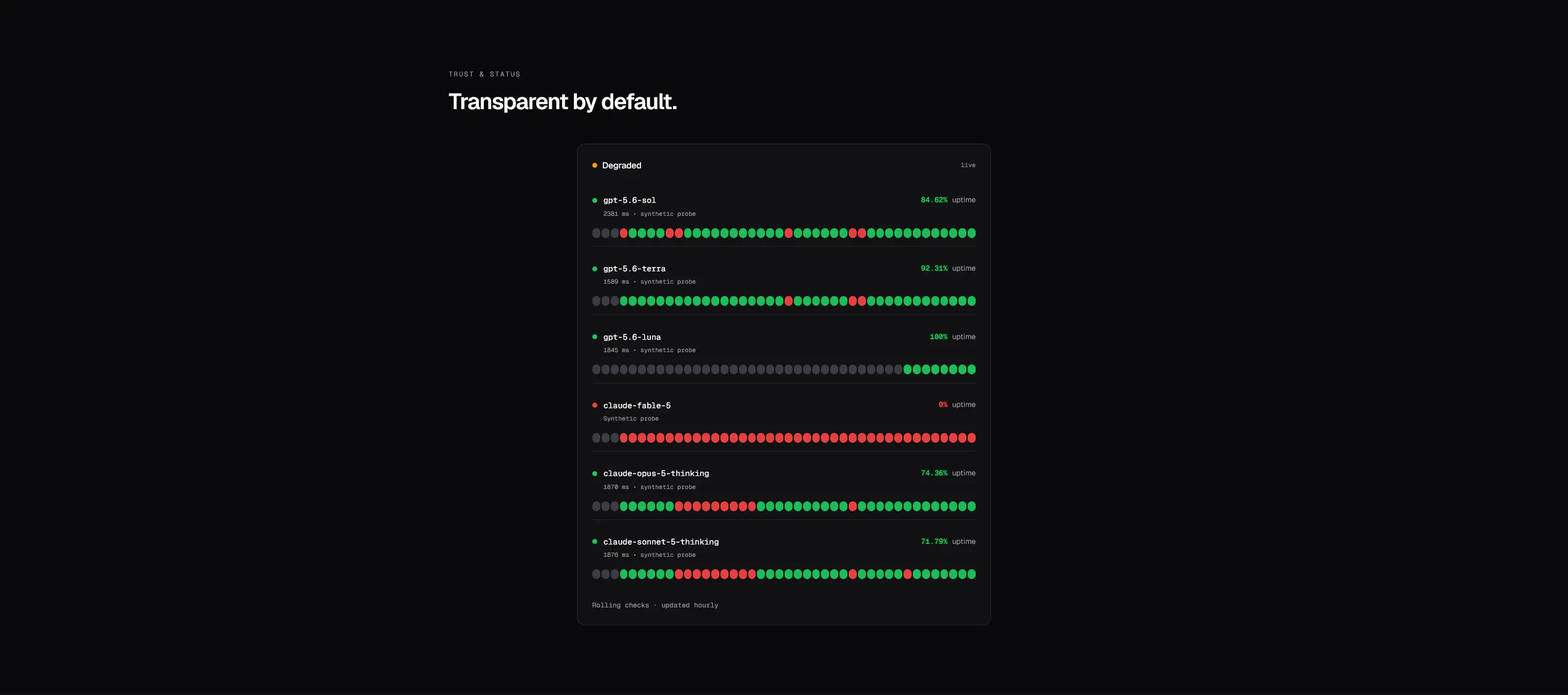Click the green dot beside gpt-5.6-luna
Viewport: 1568px width, 695px height.
[x=595, y=337]
